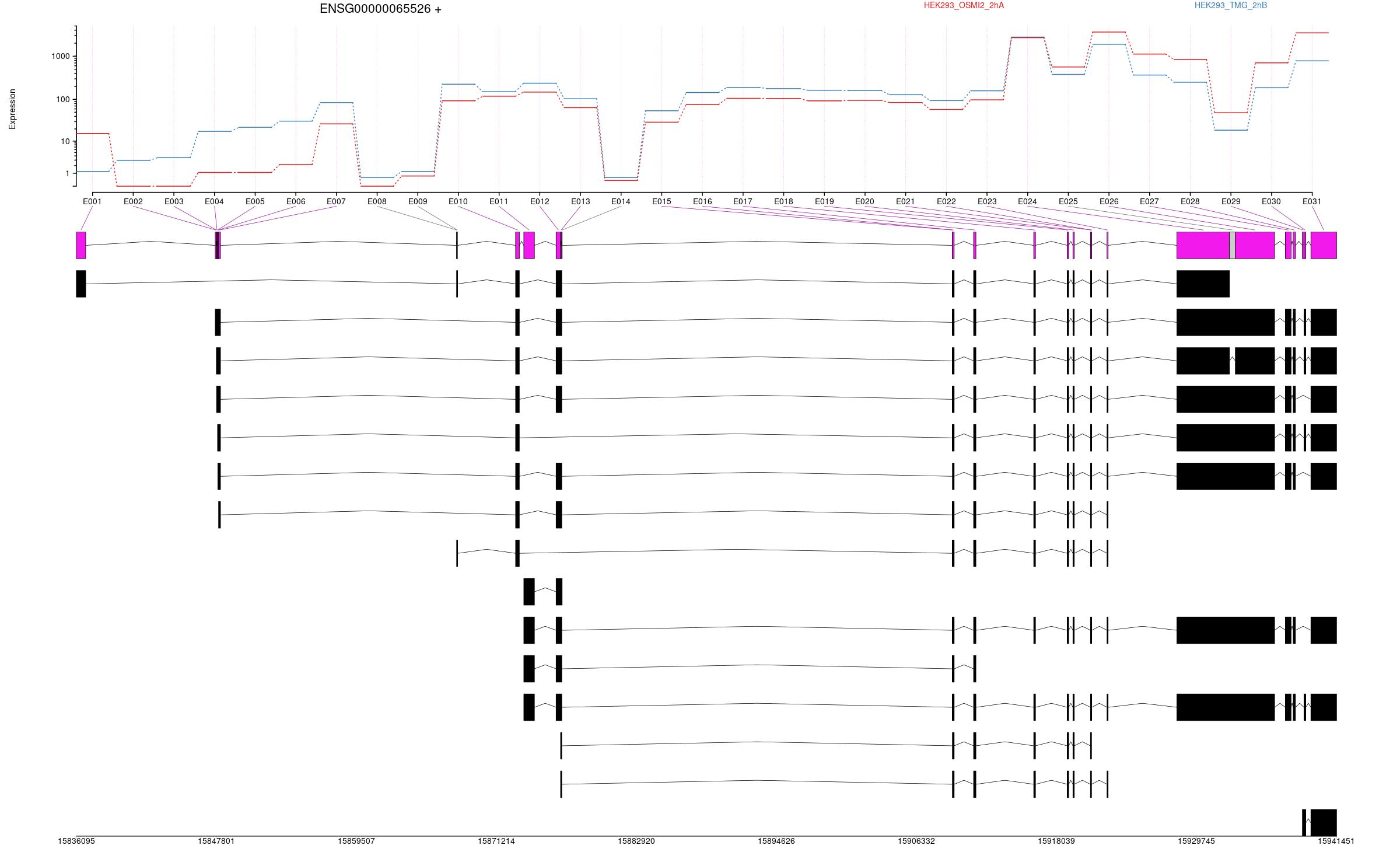Screen dimensions: 1400x852
Task: Click genomic coordinate 15882920
Action: (x=636, y=841)
